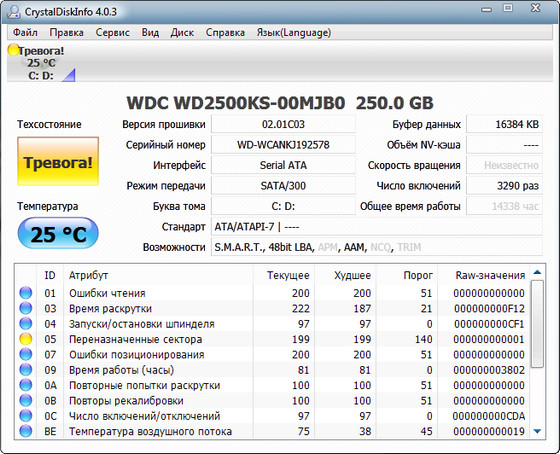Viewport: 560px width, 454px height.
Task: Click the blue triangle disk selection marker
Action: [x=69, y=75]
